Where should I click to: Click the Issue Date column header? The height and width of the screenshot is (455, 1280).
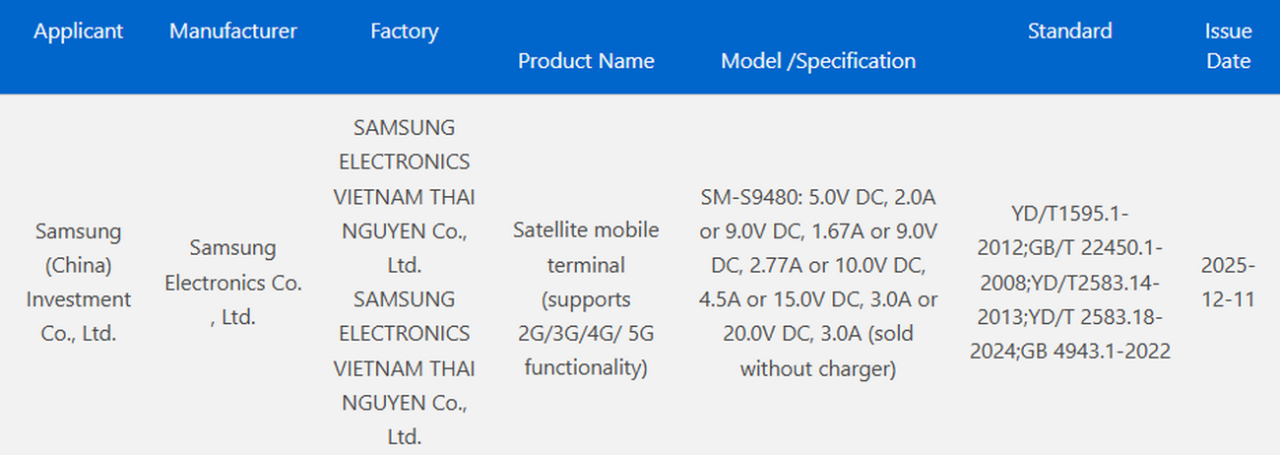1228,46
